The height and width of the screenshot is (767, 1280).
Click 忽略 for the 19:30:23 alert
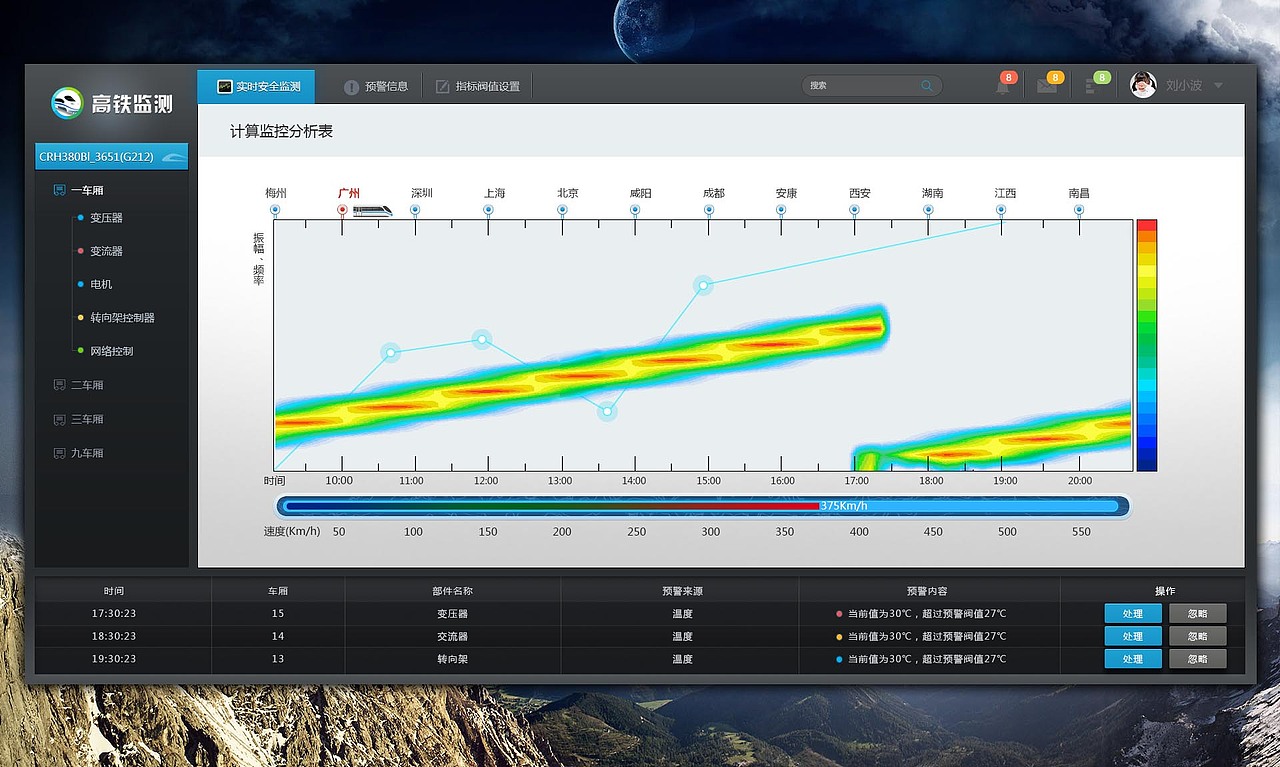click(1198, 659)
